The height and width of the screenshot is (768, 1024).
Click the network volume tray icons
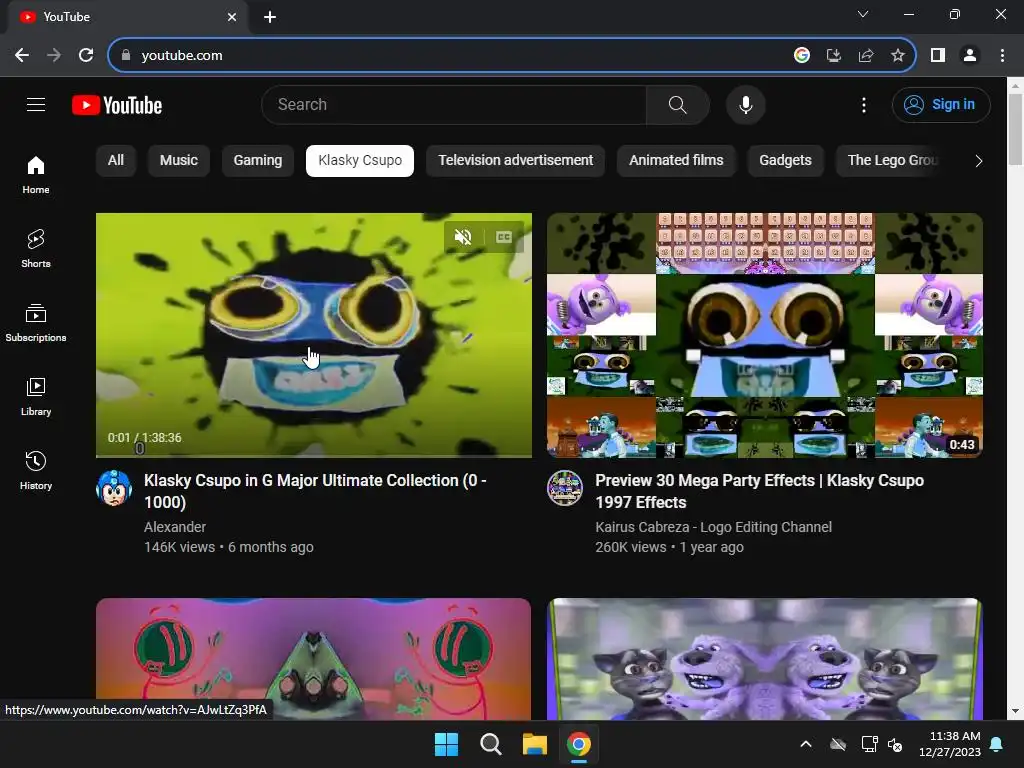pyautogui.click(x=882, y=744)
